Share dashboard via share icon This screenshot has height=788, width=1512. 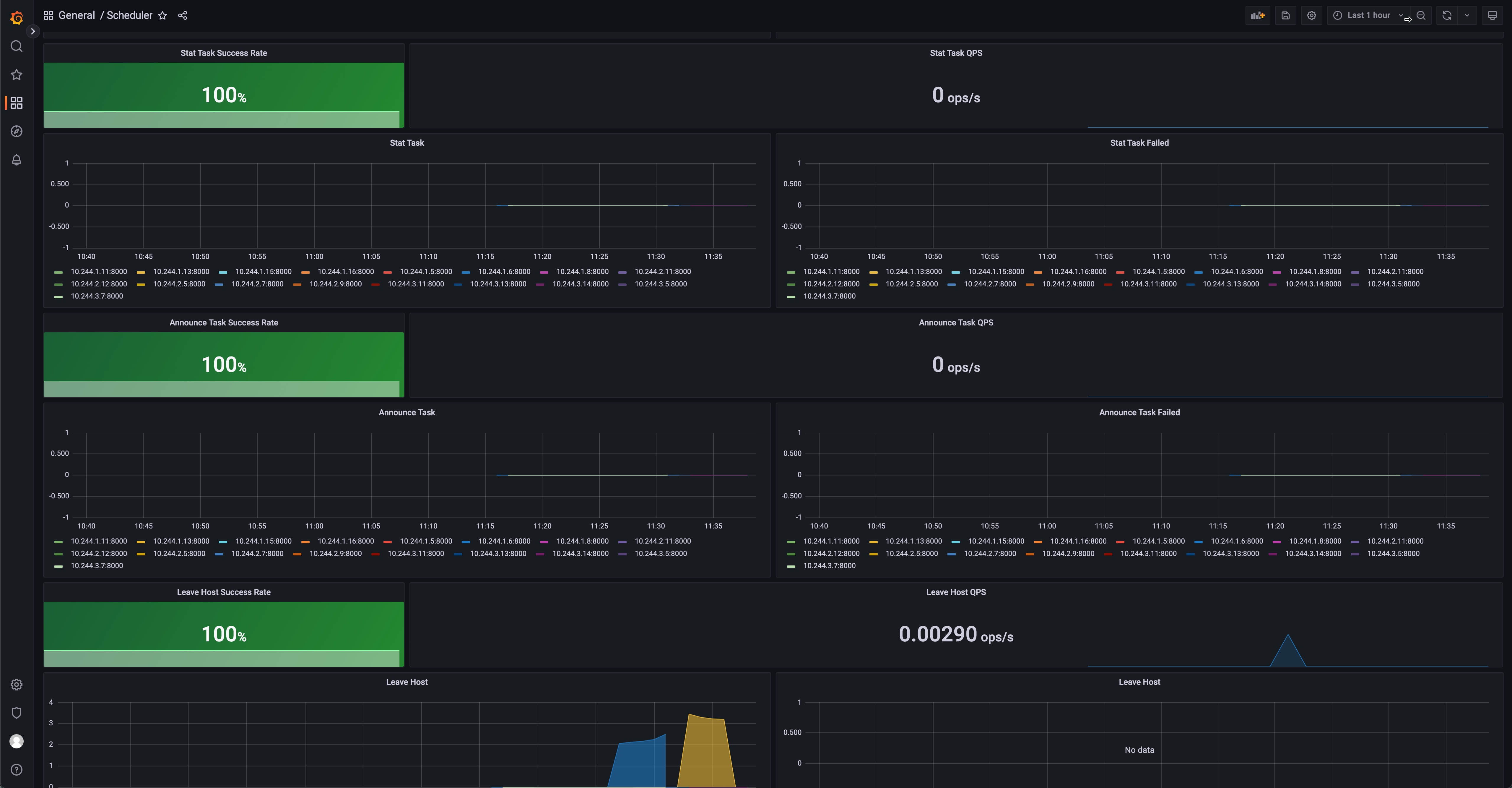tap(183, 16)
